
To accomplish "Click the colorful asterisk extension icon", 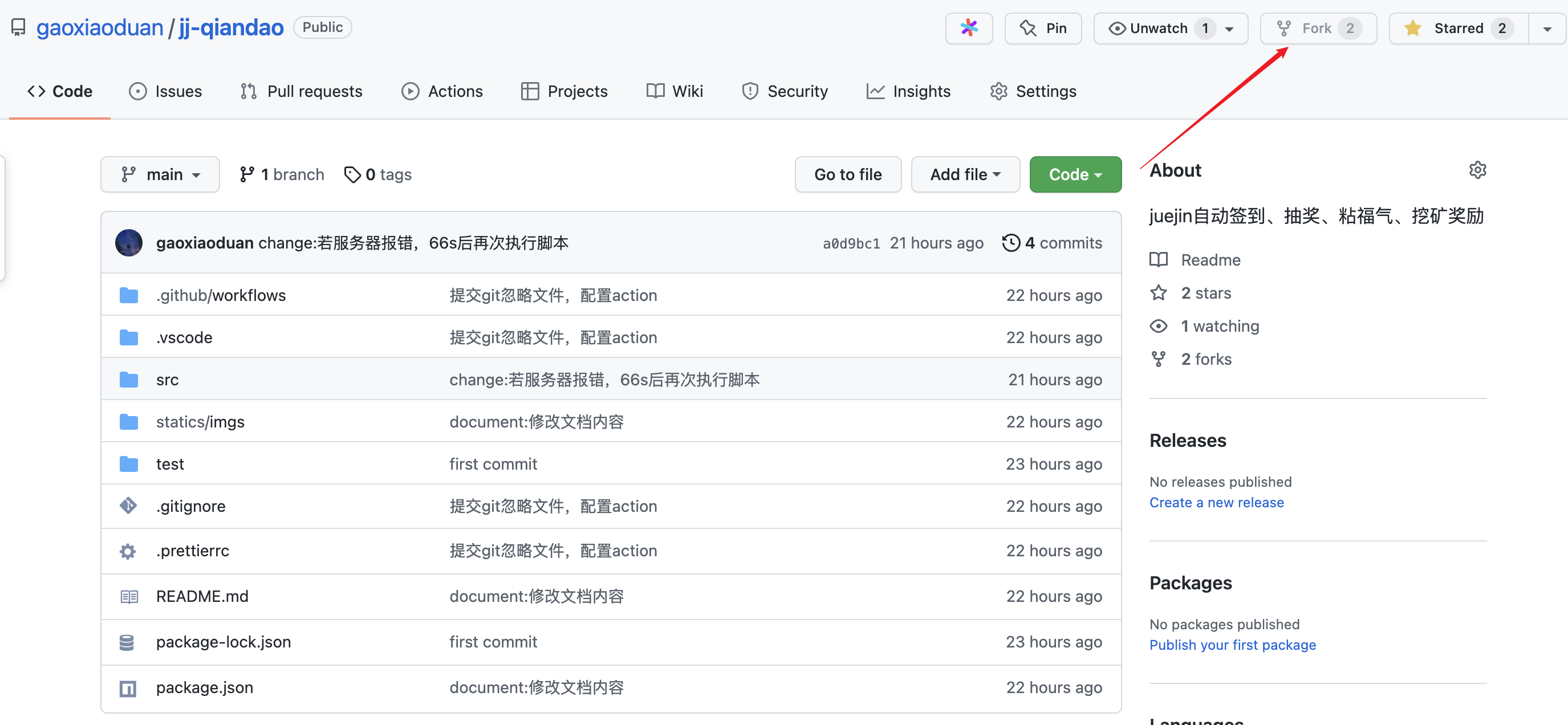I will [968, 28].
